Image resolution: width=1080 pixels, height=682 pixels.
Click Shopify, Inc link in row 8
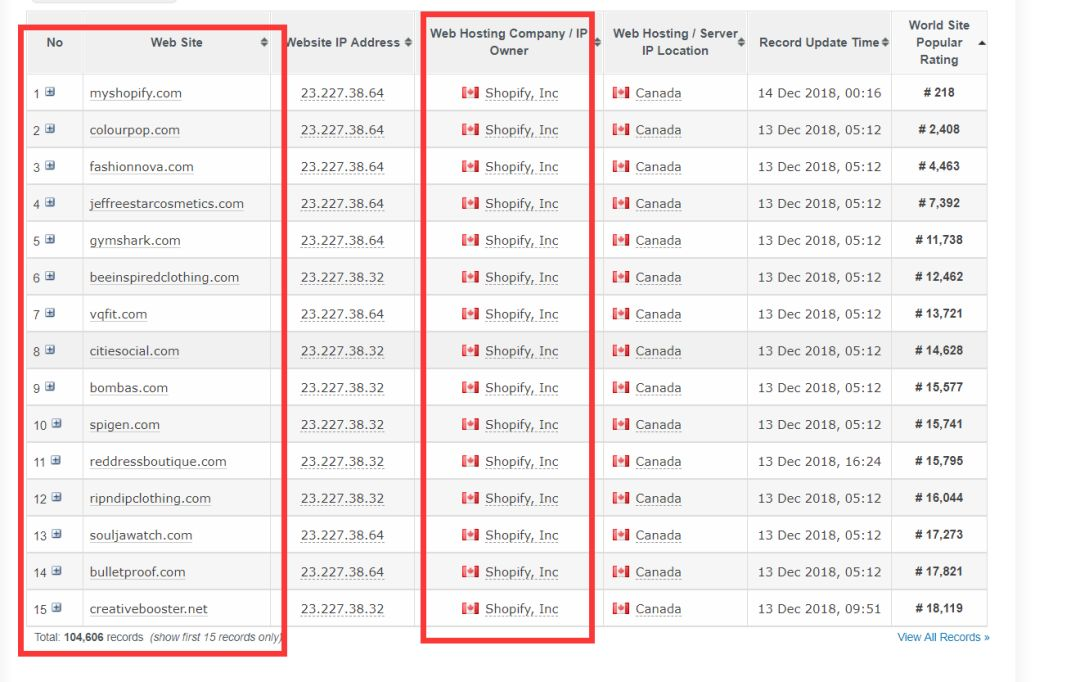521,351
